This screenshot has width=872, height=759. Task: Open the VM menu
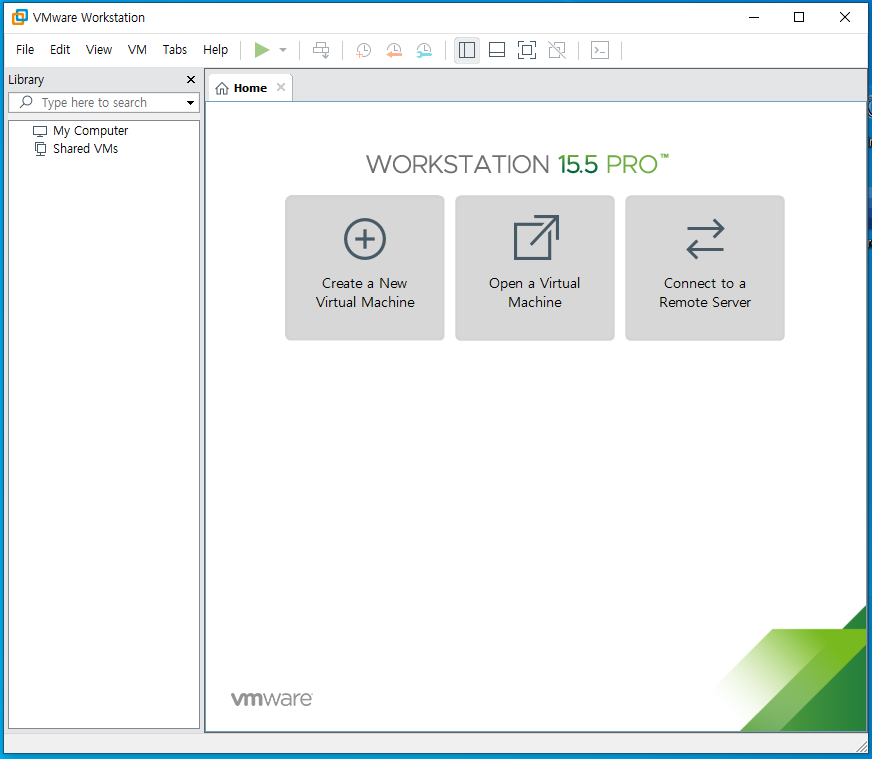tap(137, 49)
